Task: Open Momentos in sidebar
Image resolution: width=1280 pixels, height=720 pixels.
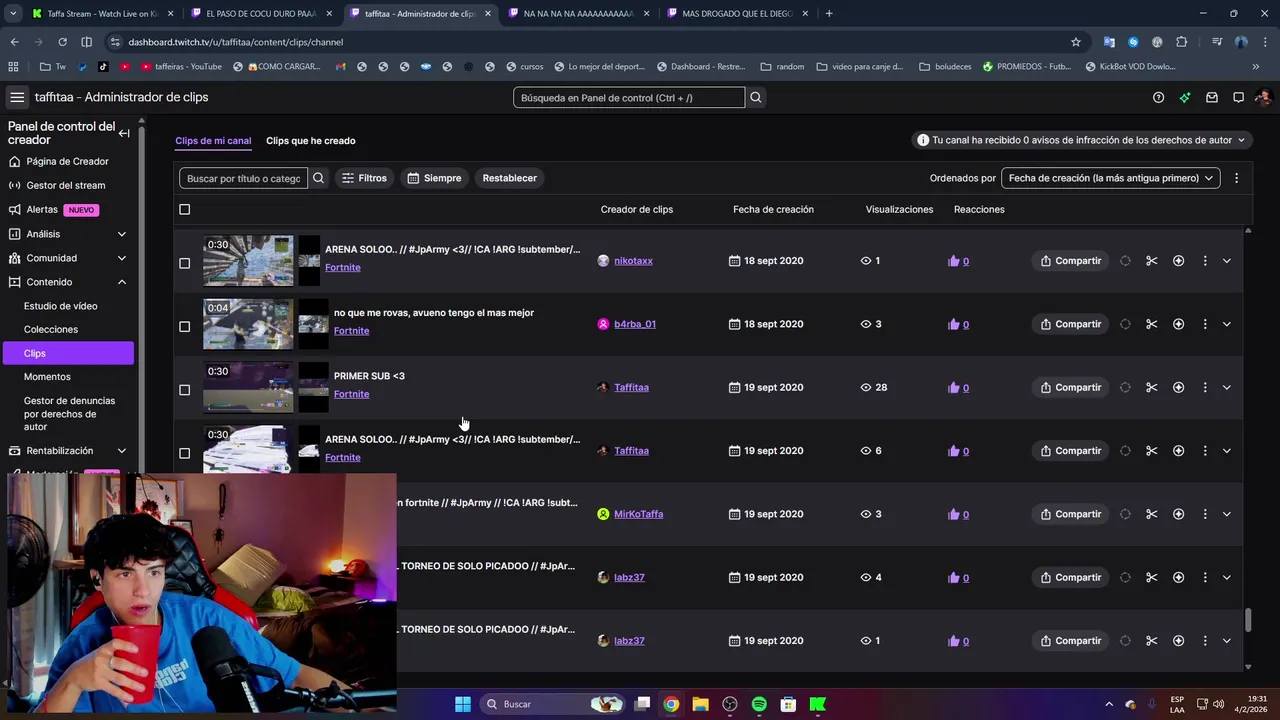Action: pos(47,377)
